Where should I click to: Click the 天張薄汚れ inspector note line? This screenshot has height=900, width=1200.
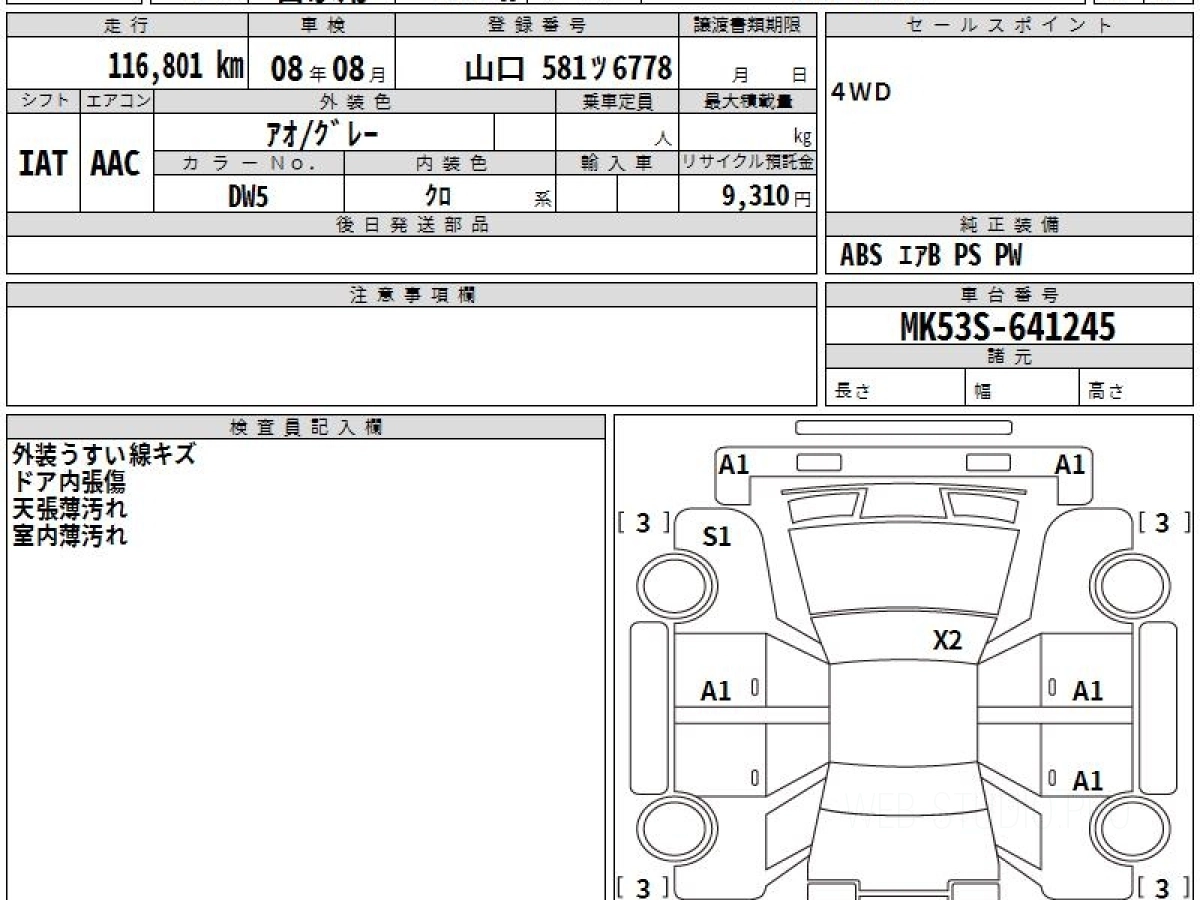(69, 508)
